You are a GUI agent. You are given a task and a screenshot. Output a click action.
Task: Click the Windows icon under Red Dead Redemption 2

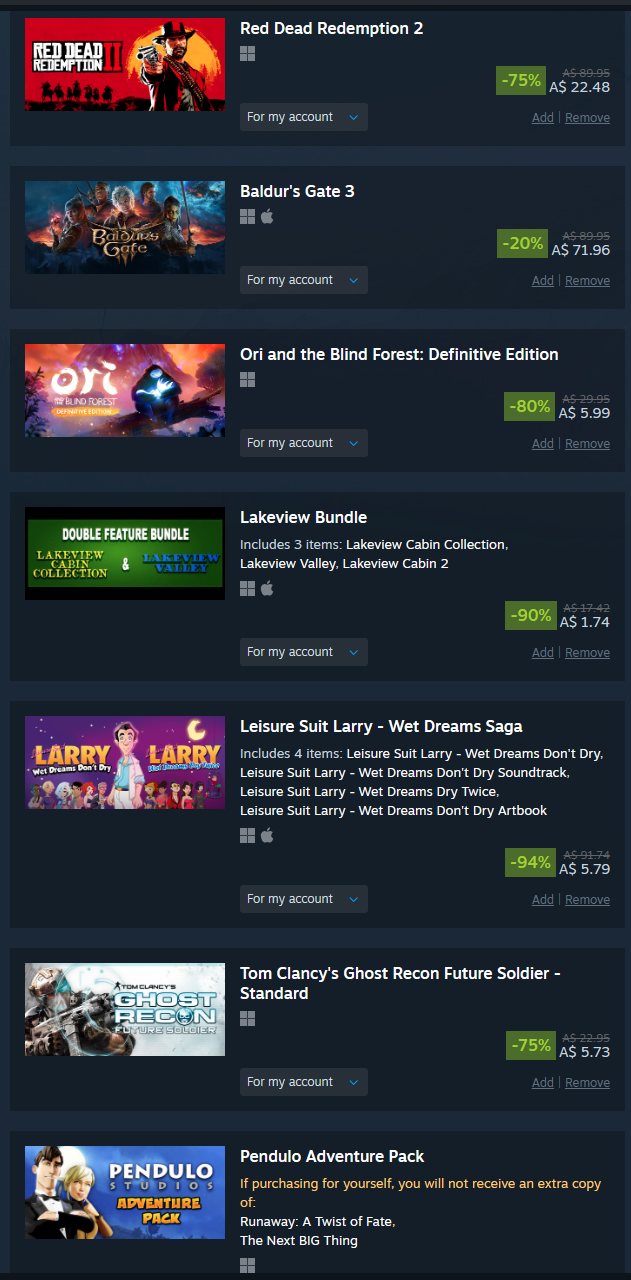[x=248, y=53]
